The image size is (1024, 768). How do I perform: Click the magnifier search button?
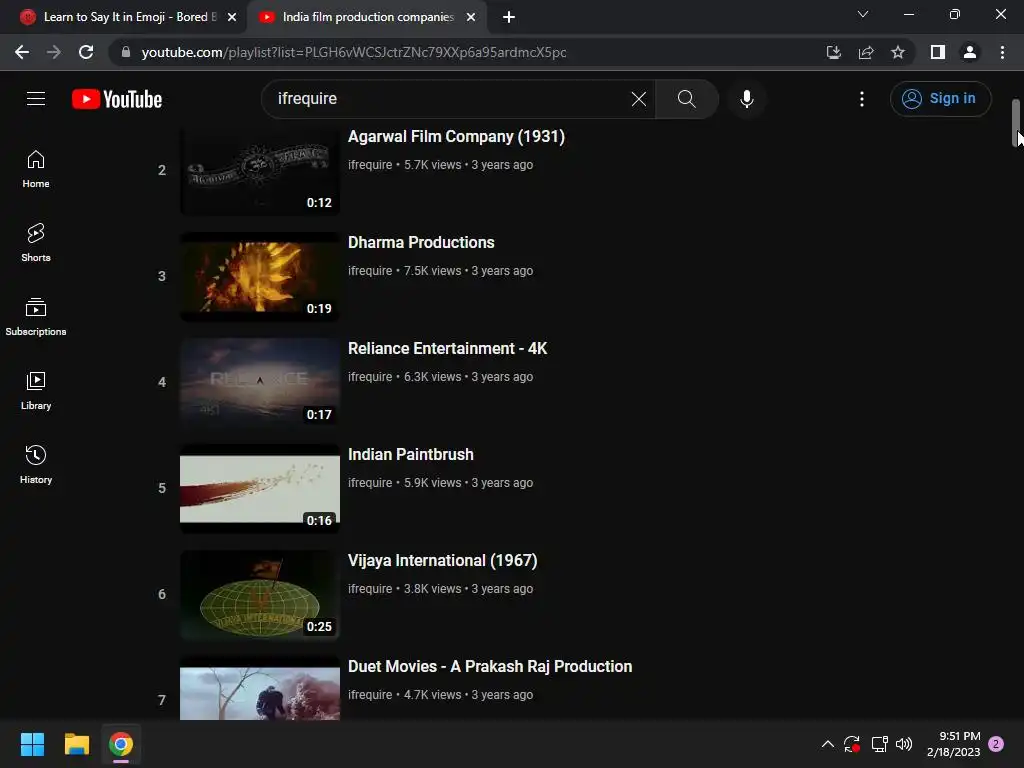click(686, 99)
